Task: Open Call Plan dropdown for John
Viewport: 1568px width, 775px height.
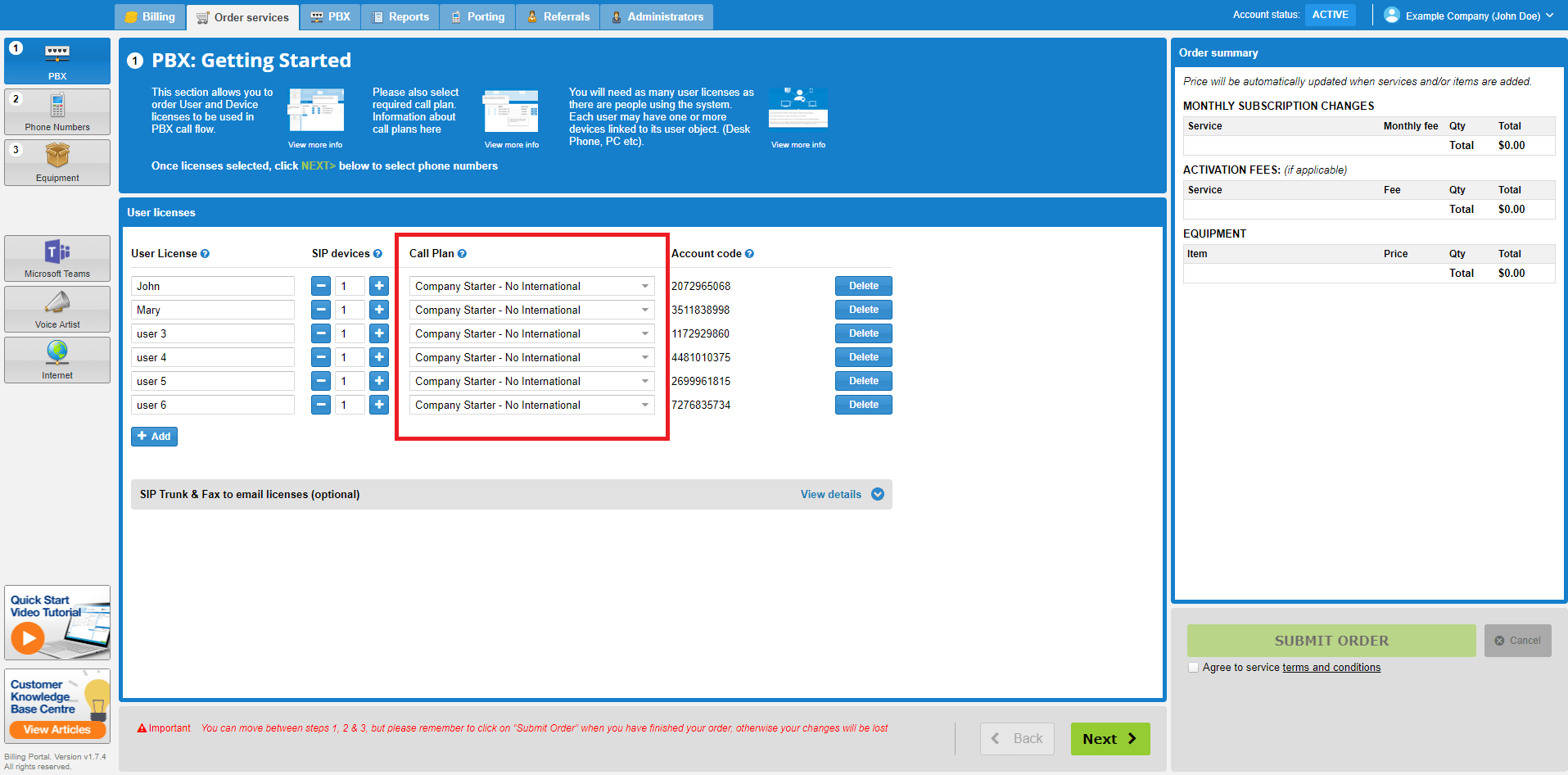Action: tap(532, 286)
